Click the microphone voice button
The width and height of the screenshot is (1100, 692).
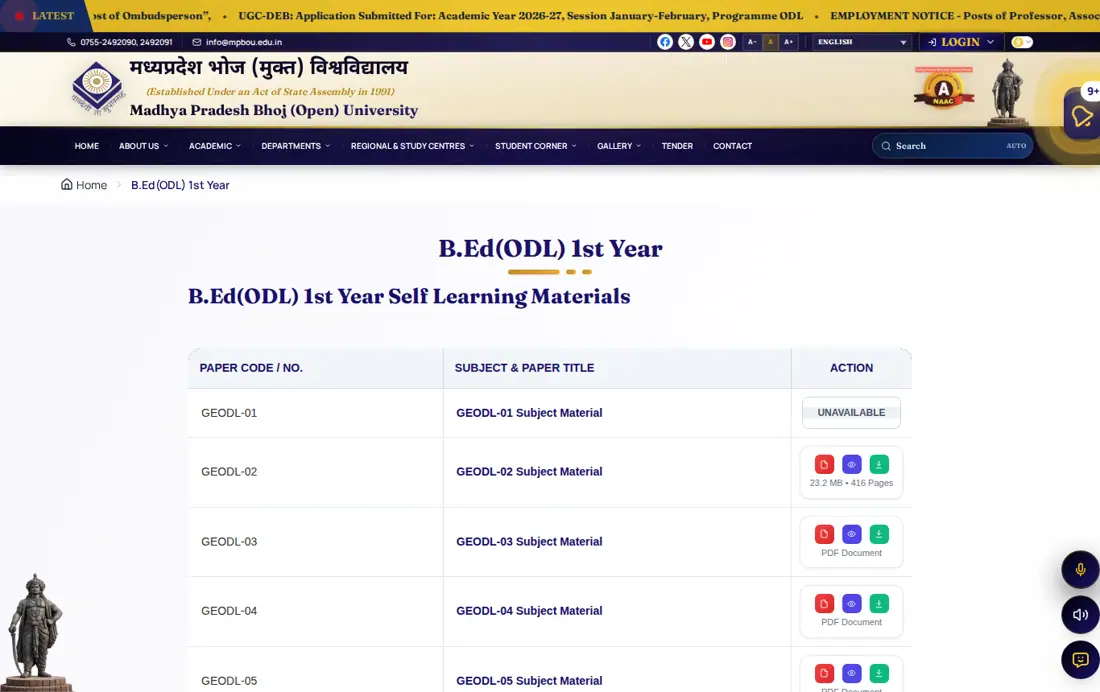1080,569
